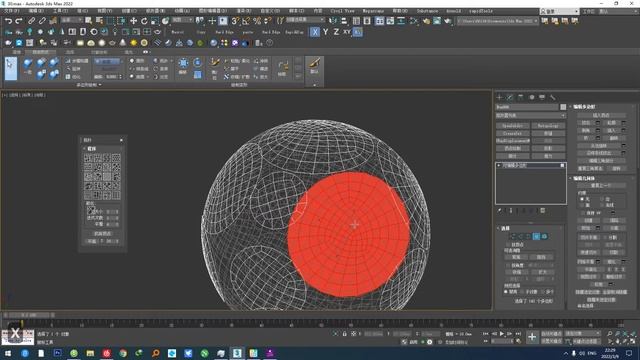The width and height of the screenshot is (640, 360).
Task: Toggle the 3D Snaps button
Action: click(x=235, y=20)
